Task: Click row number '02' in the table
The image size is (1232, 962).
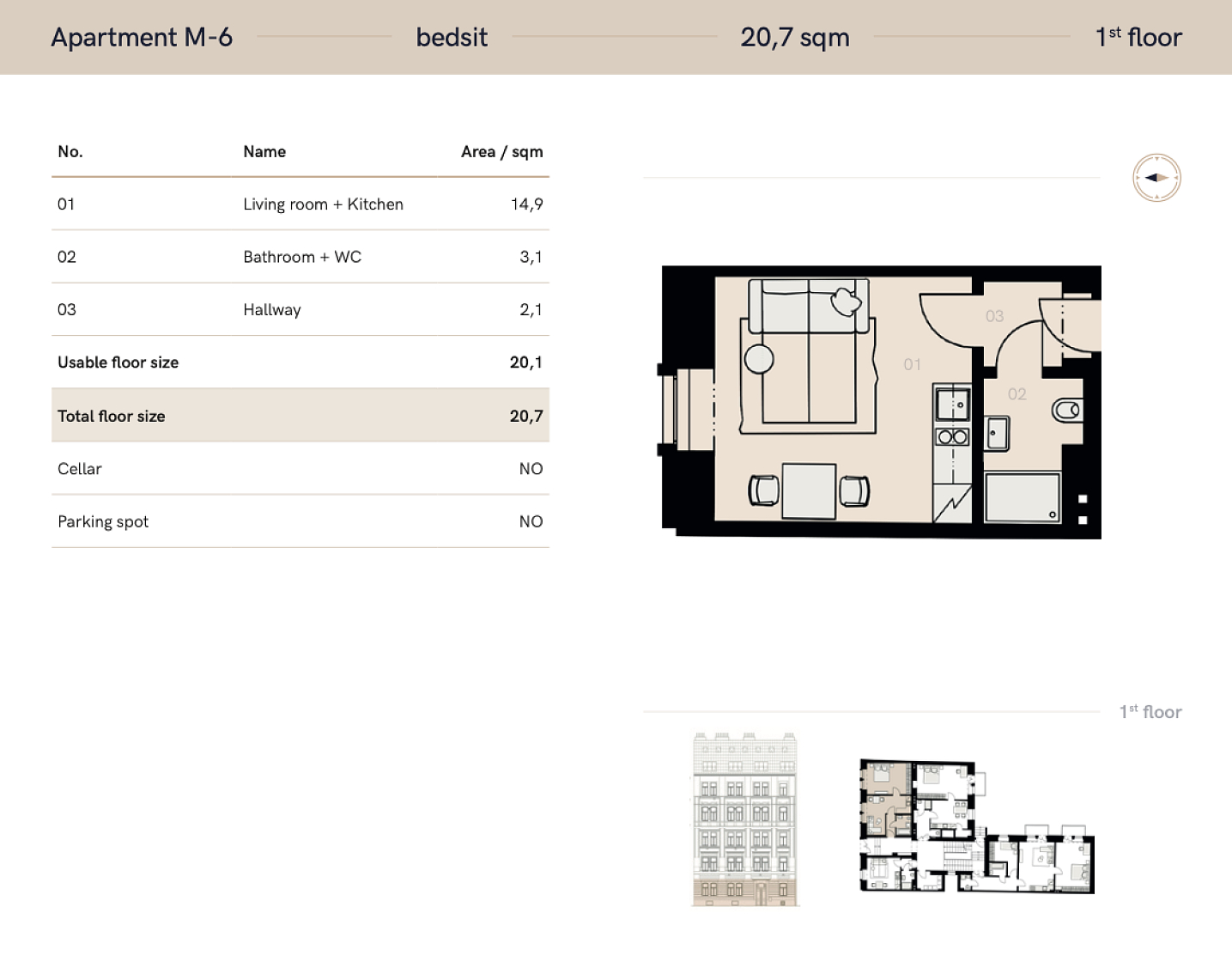Action: [x=67, y=257]
